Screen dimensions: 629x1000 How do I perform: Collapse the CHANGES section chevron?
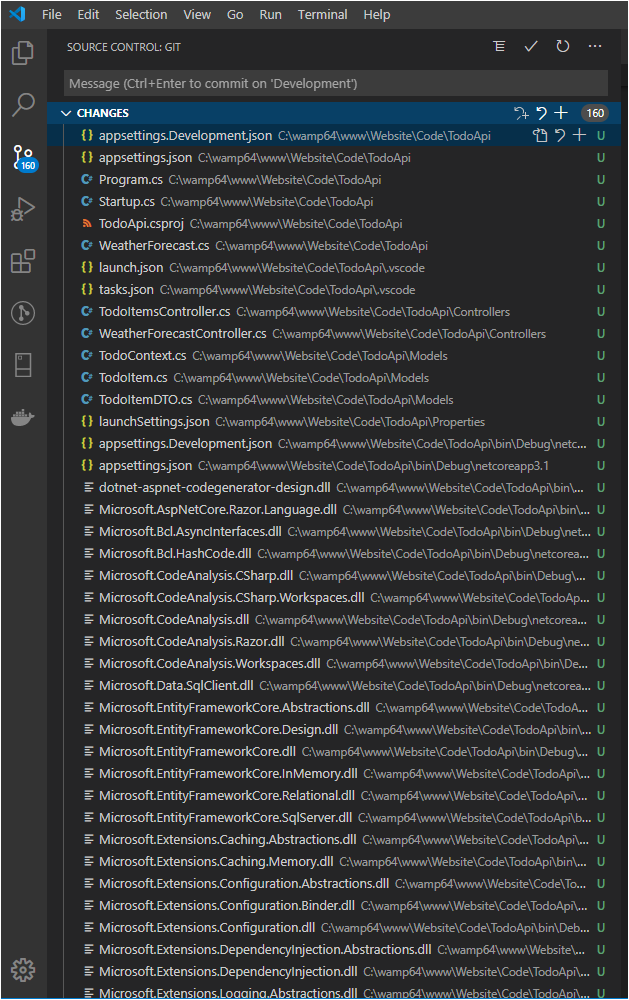66,113
